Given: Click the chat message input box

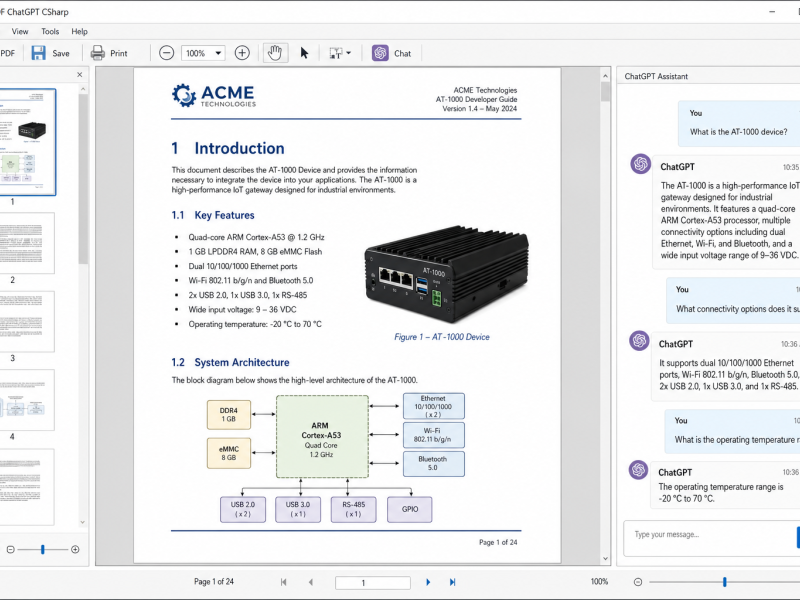Looking at the screenshot, I should tap(709, 538).
